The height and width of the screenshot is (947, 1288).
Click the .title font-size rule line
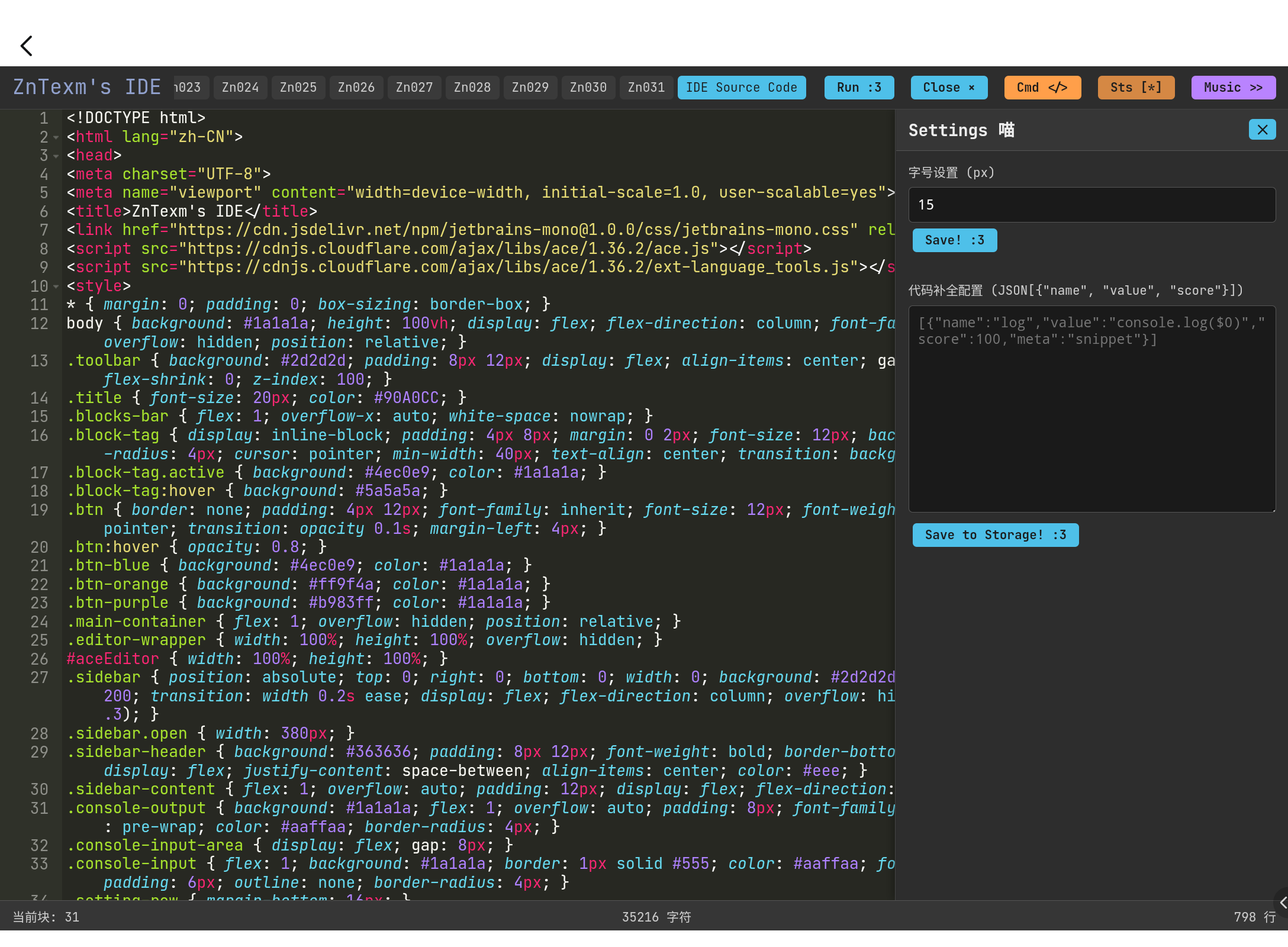[x=266, y=398]
